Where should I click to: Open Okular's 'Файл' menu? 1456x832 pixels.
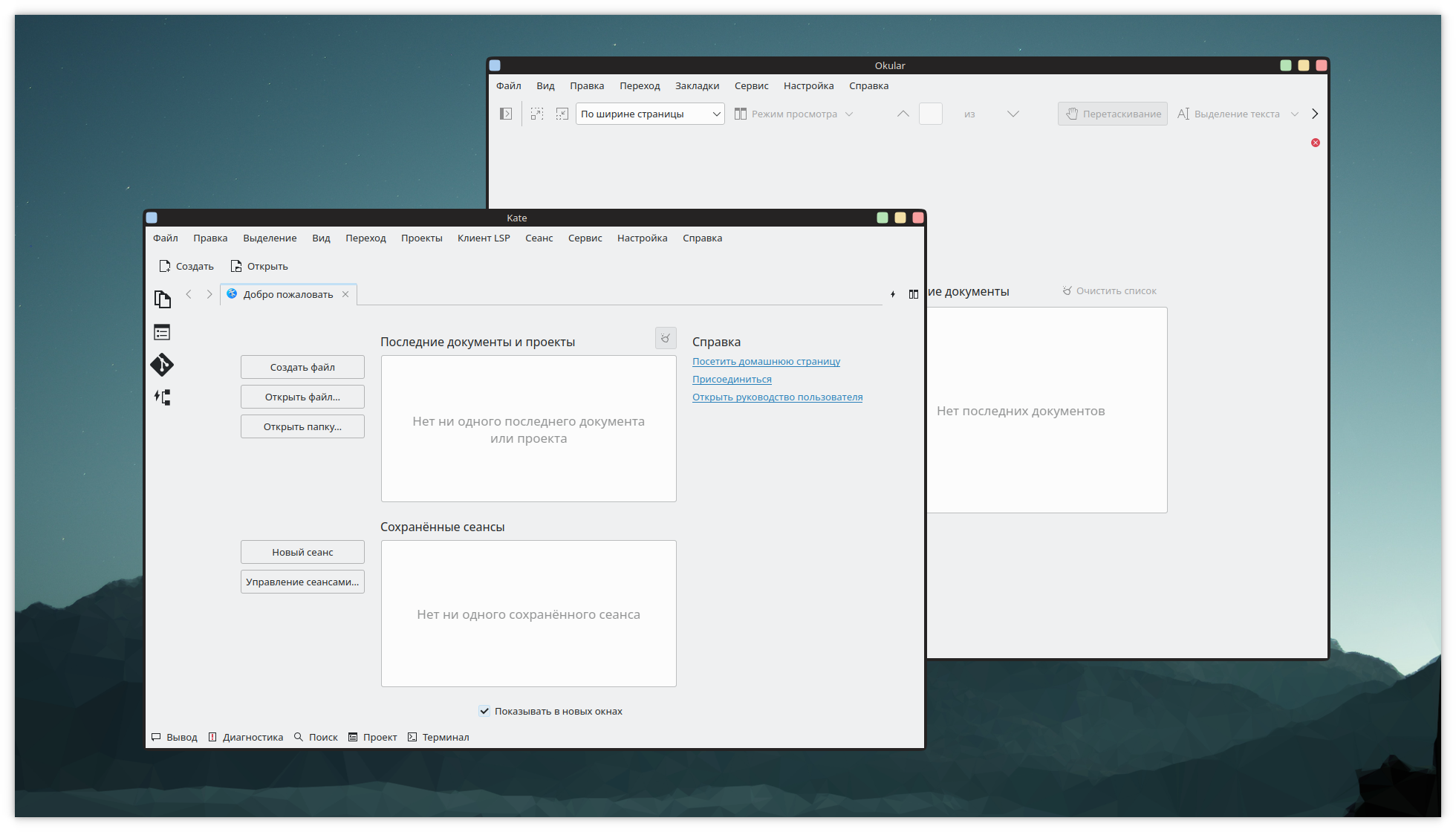pyautogui.click(x=509, y=85)
